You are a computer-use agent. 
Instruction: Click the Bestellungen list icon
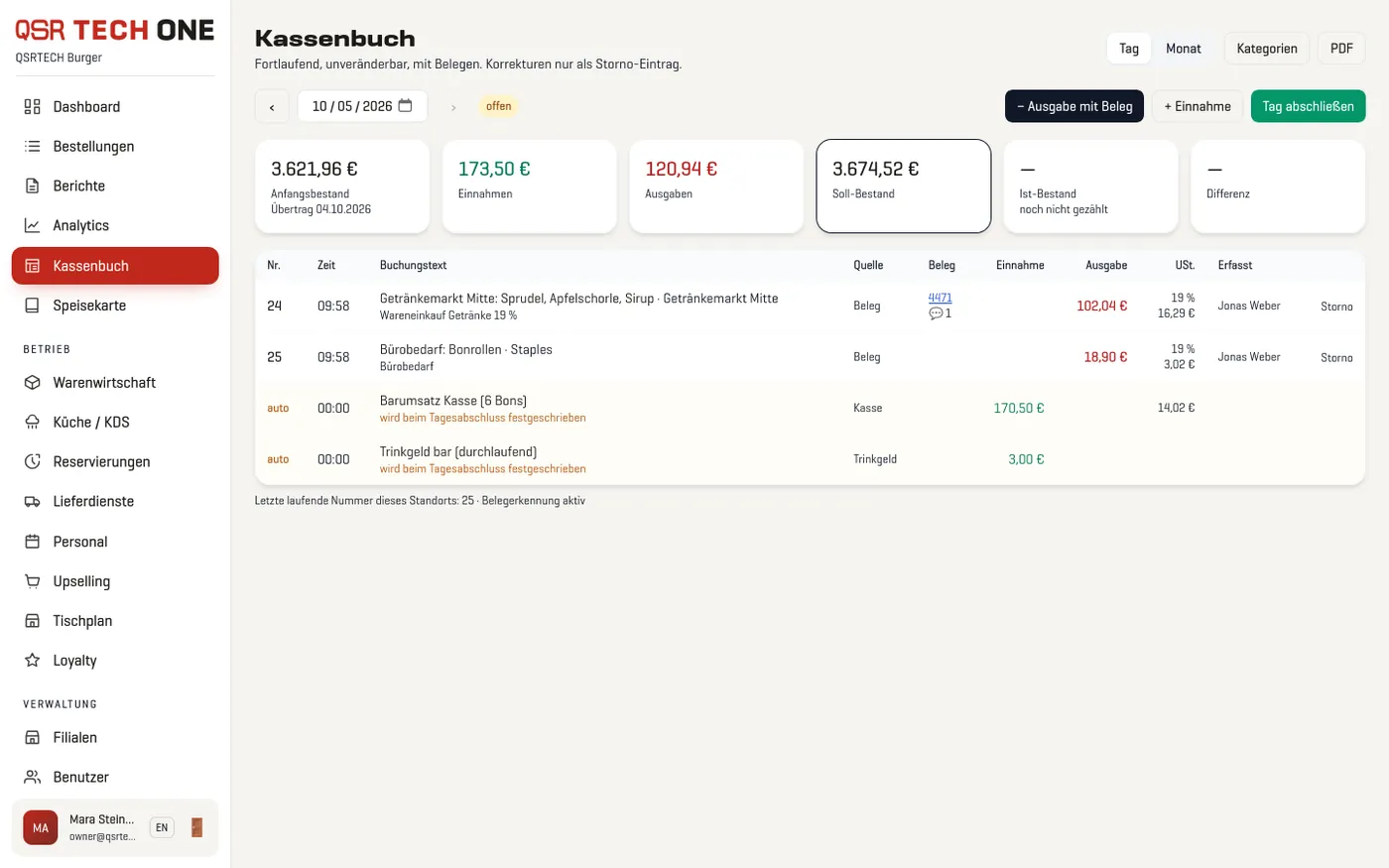click(x=33, y=147)
